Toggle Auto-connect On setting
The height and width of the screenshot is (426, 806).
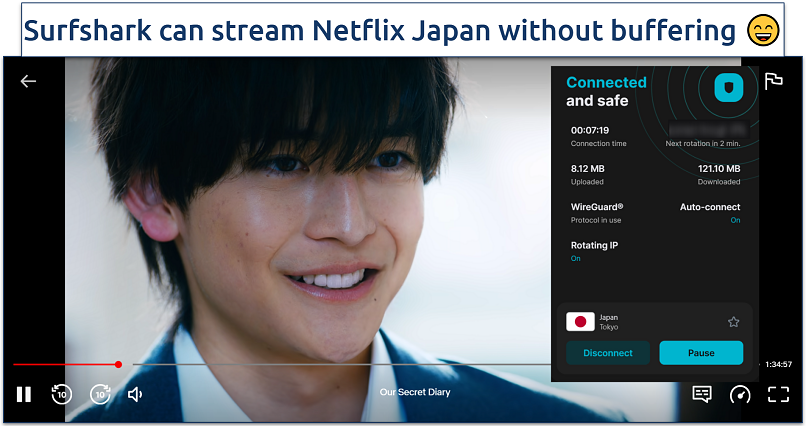tap(710, 213)
